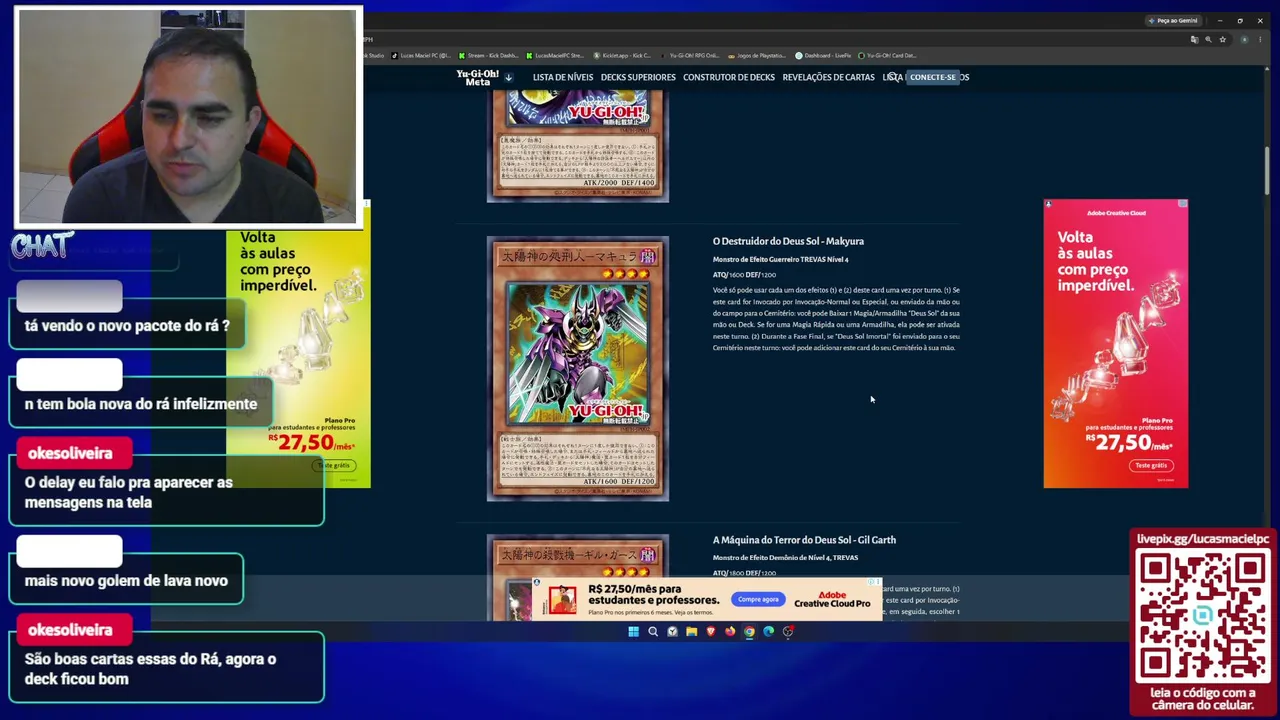Open the LucasMacielPC Stream bookmark
Image resolution: width=1280 pixels, height=720 pixels.
[555, 55]
